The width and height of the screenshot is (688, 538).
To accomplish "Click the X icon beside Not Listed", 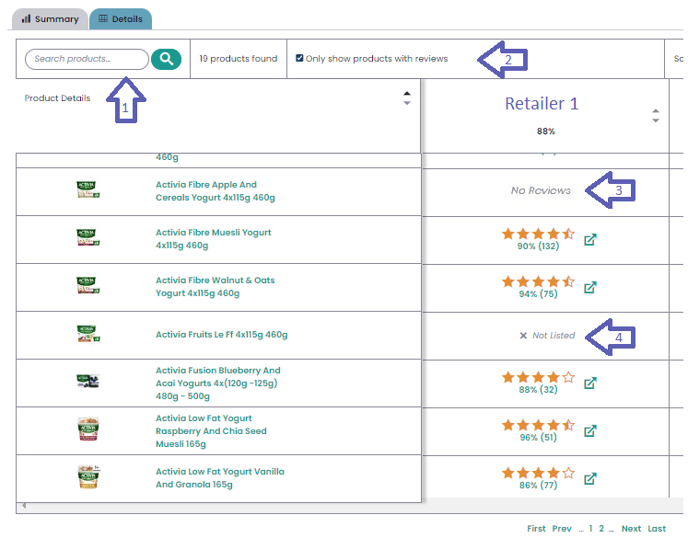I will [x=523, y=336].
